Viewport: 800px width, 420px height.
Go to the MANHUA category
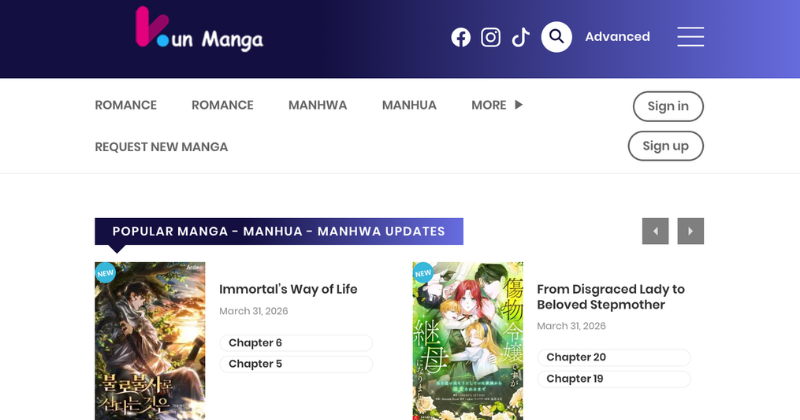click(409, 105)
